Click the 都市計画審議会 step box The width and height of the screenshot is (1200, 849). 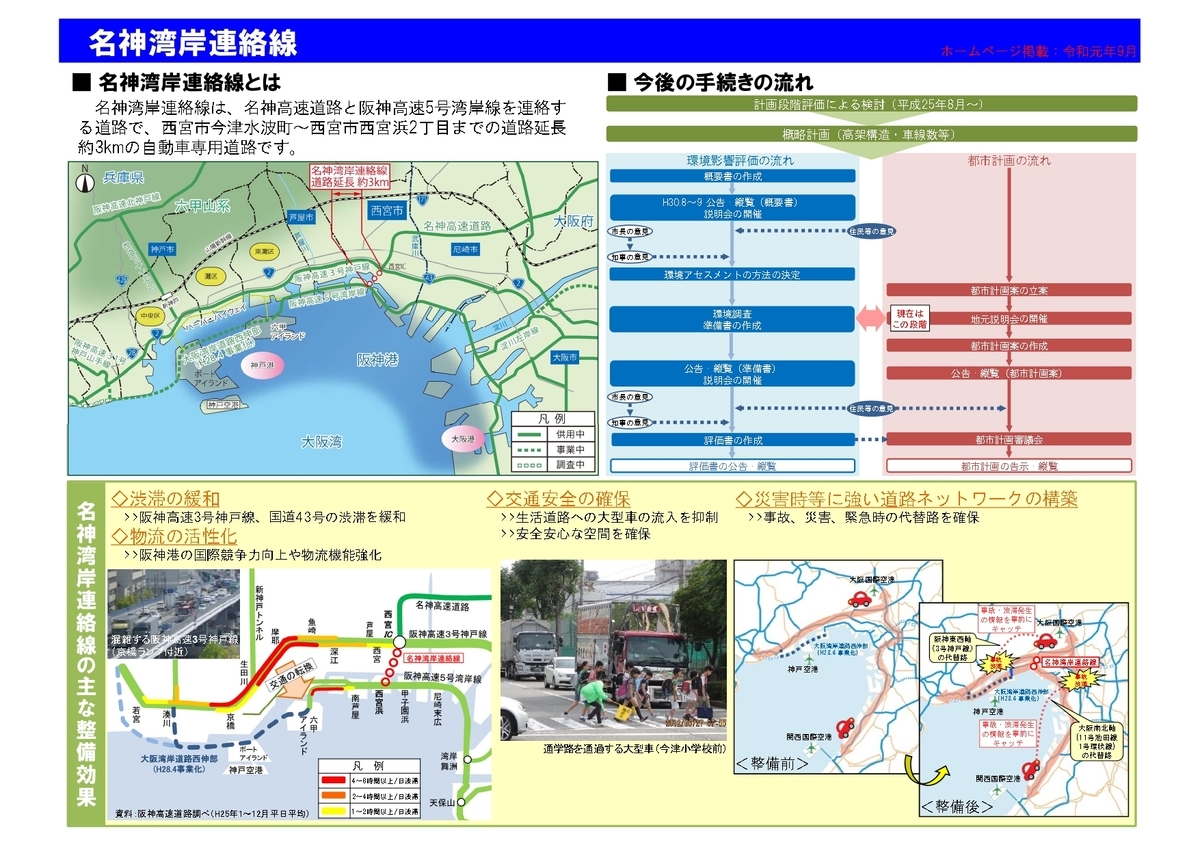pyautogui.click(x=1009, y=440)
